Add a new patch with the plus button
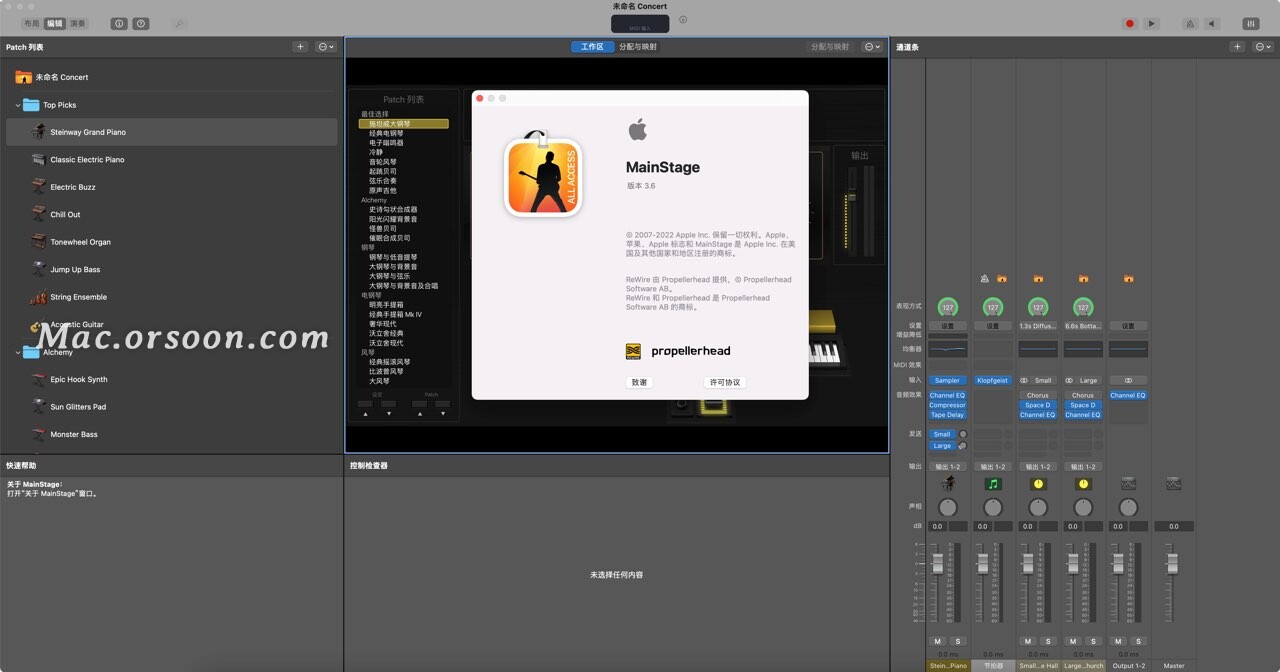This screenshot has height=672, width=1280. click(300, 47)
